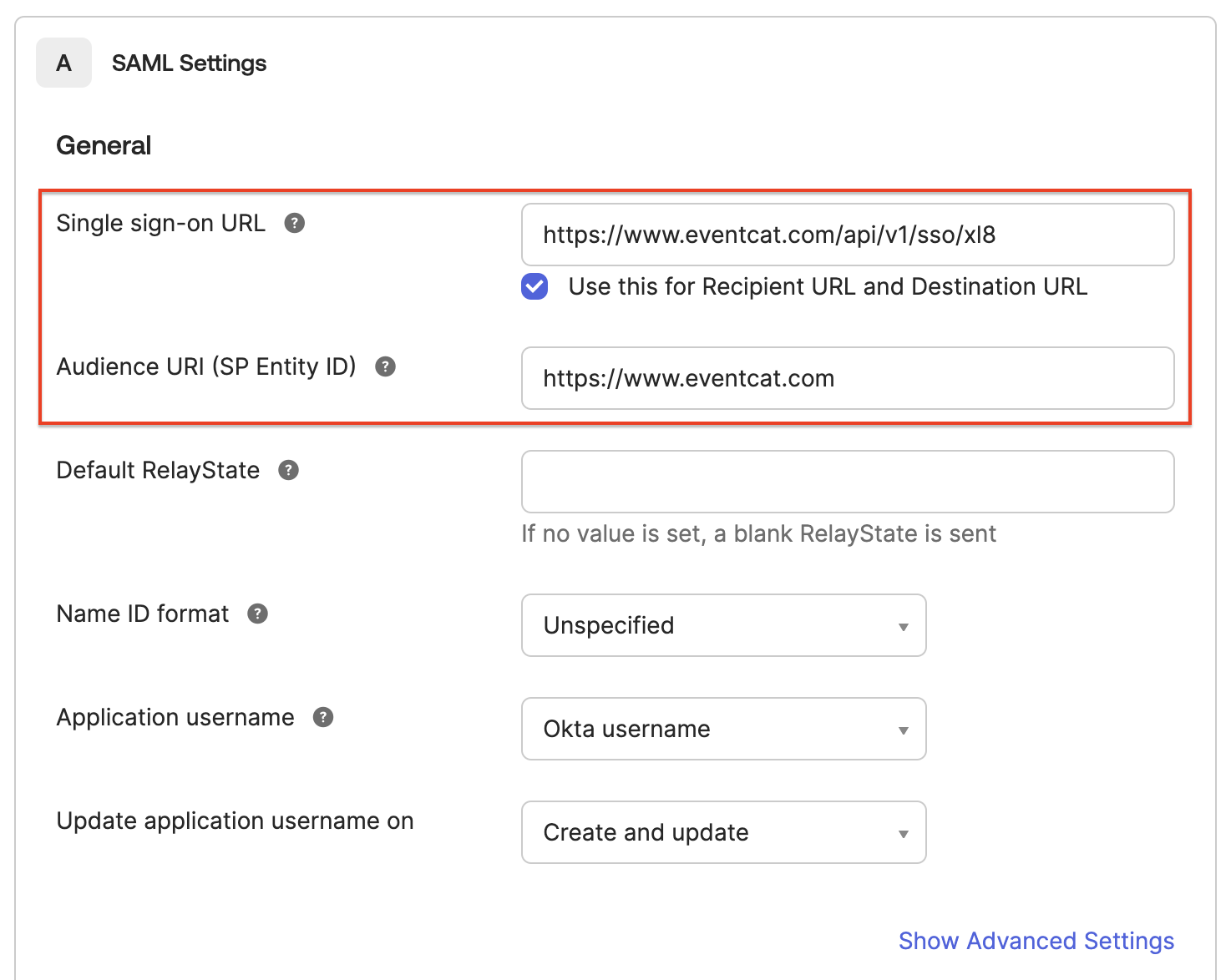Show help for Application username
This screenshot has width=1231, height=980.
coord(323,717)
